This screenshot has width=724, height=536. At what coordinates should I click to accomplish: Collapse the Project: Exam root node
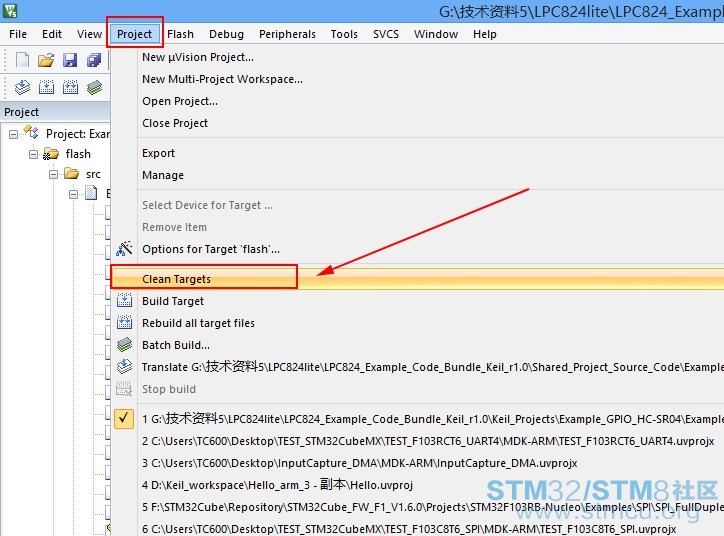coord(13,134)
